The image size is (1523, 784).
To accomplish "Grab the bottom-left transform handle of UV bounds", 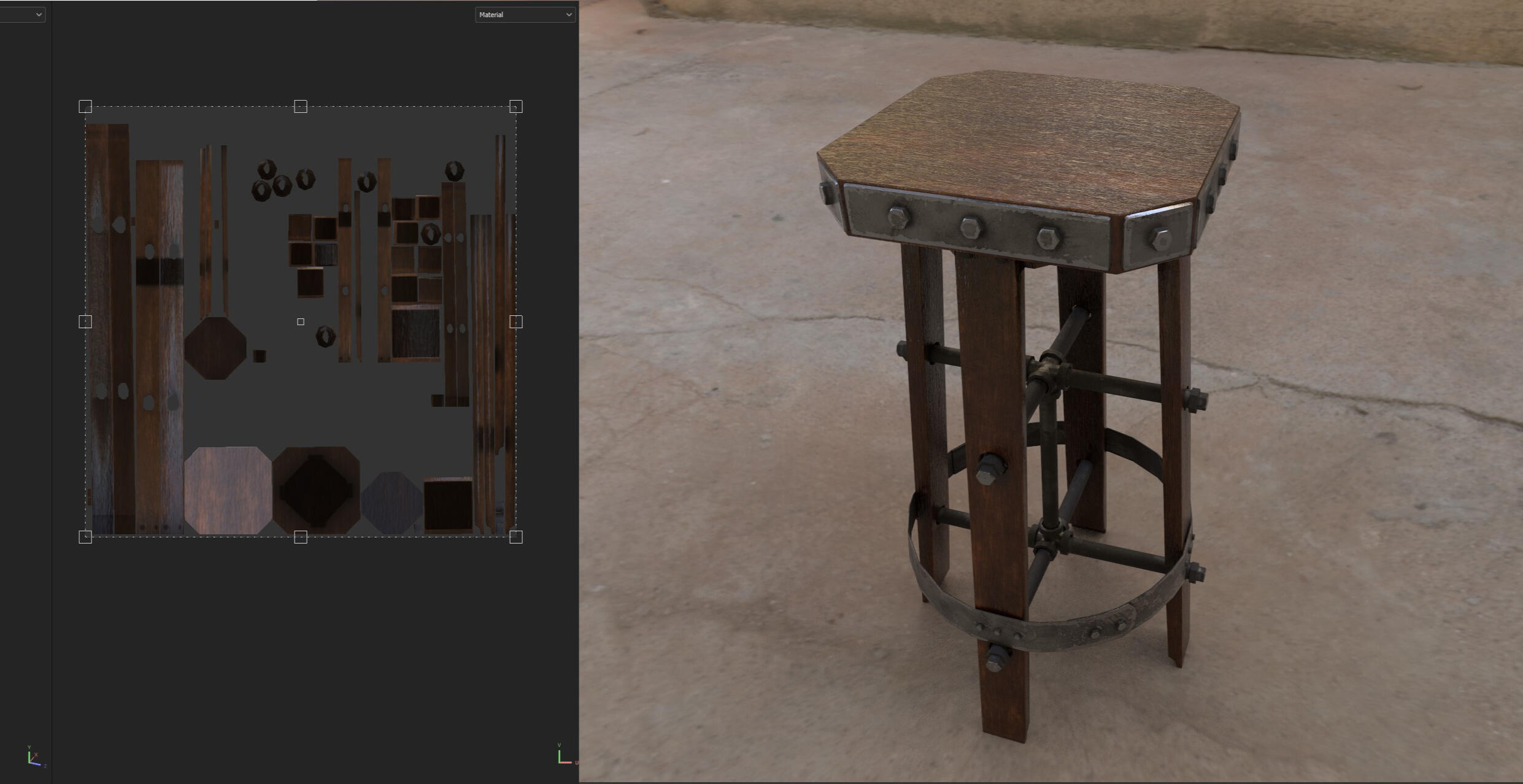I will (85, 537).
